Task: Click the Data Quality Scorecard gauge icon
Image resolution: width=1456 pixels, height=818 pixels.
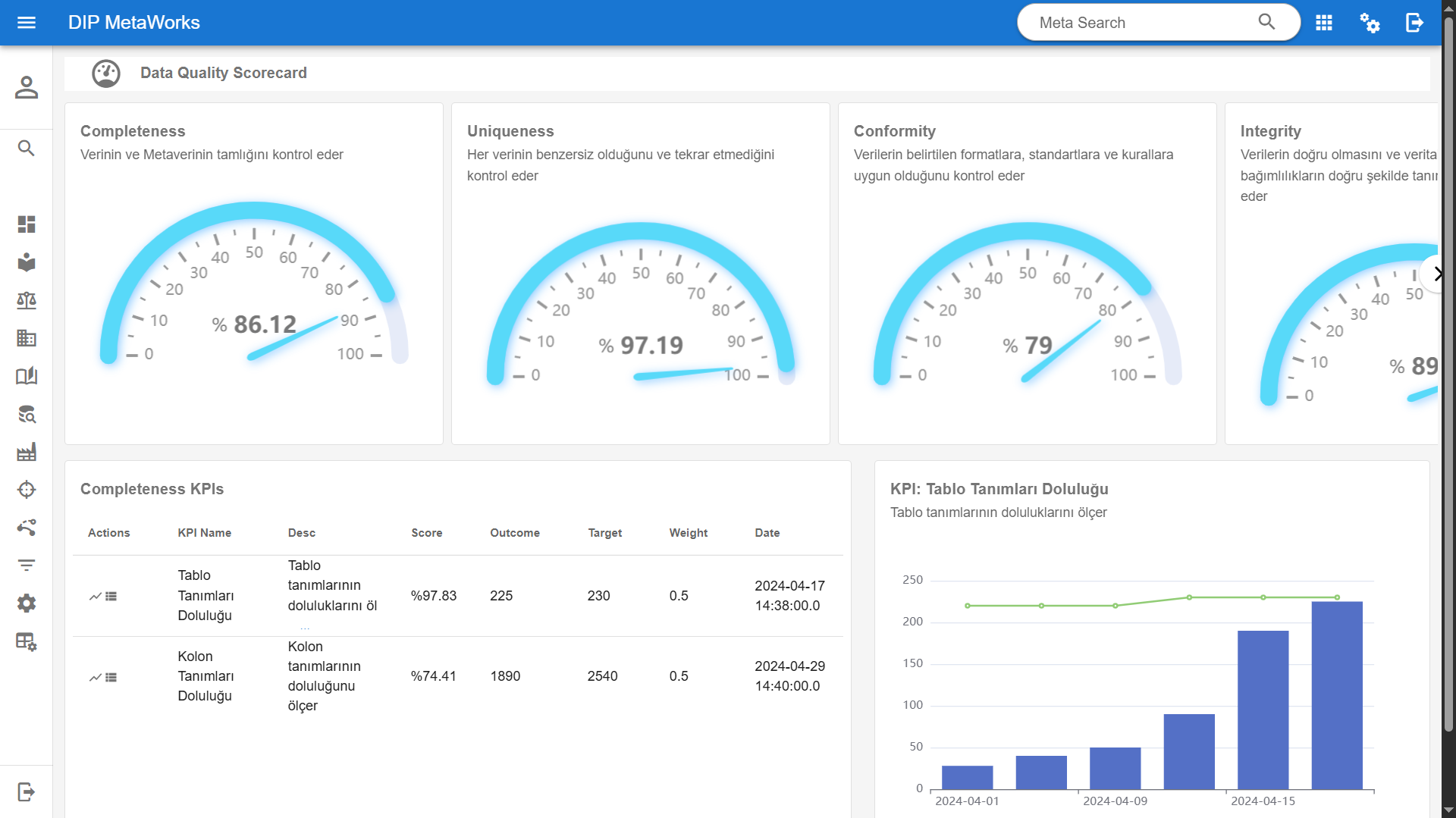Action: (x=106, y=74)
